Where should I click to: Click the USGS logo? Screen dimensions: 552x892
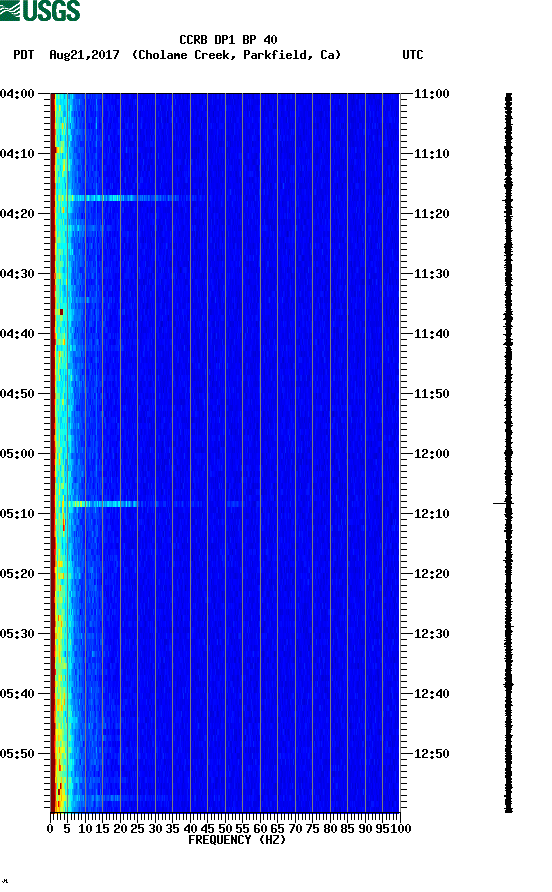[x=40, y=11]
